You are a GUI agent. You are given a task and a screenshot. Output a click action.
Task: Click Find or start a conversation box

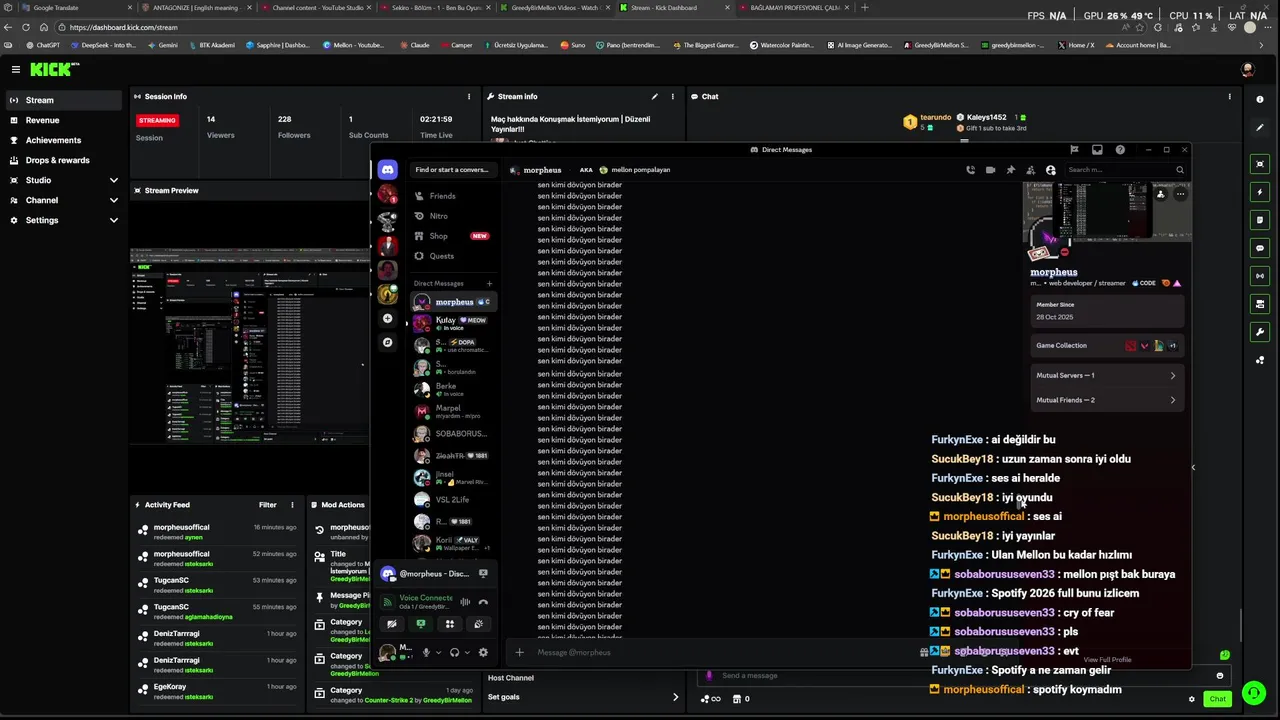click(x=452, y=170)
